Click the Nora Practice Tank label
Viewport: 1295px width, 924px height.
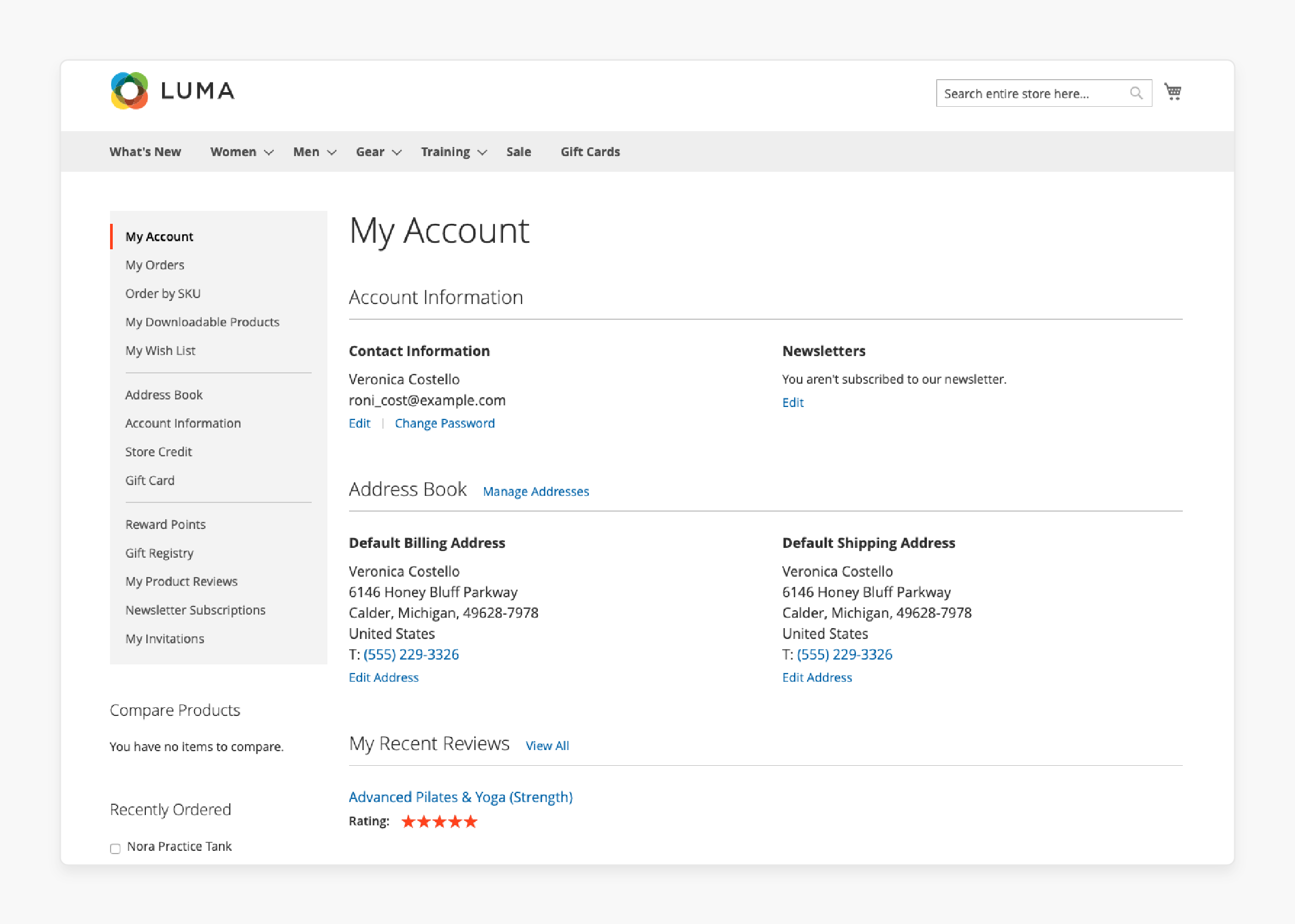(x=179, y=847)
